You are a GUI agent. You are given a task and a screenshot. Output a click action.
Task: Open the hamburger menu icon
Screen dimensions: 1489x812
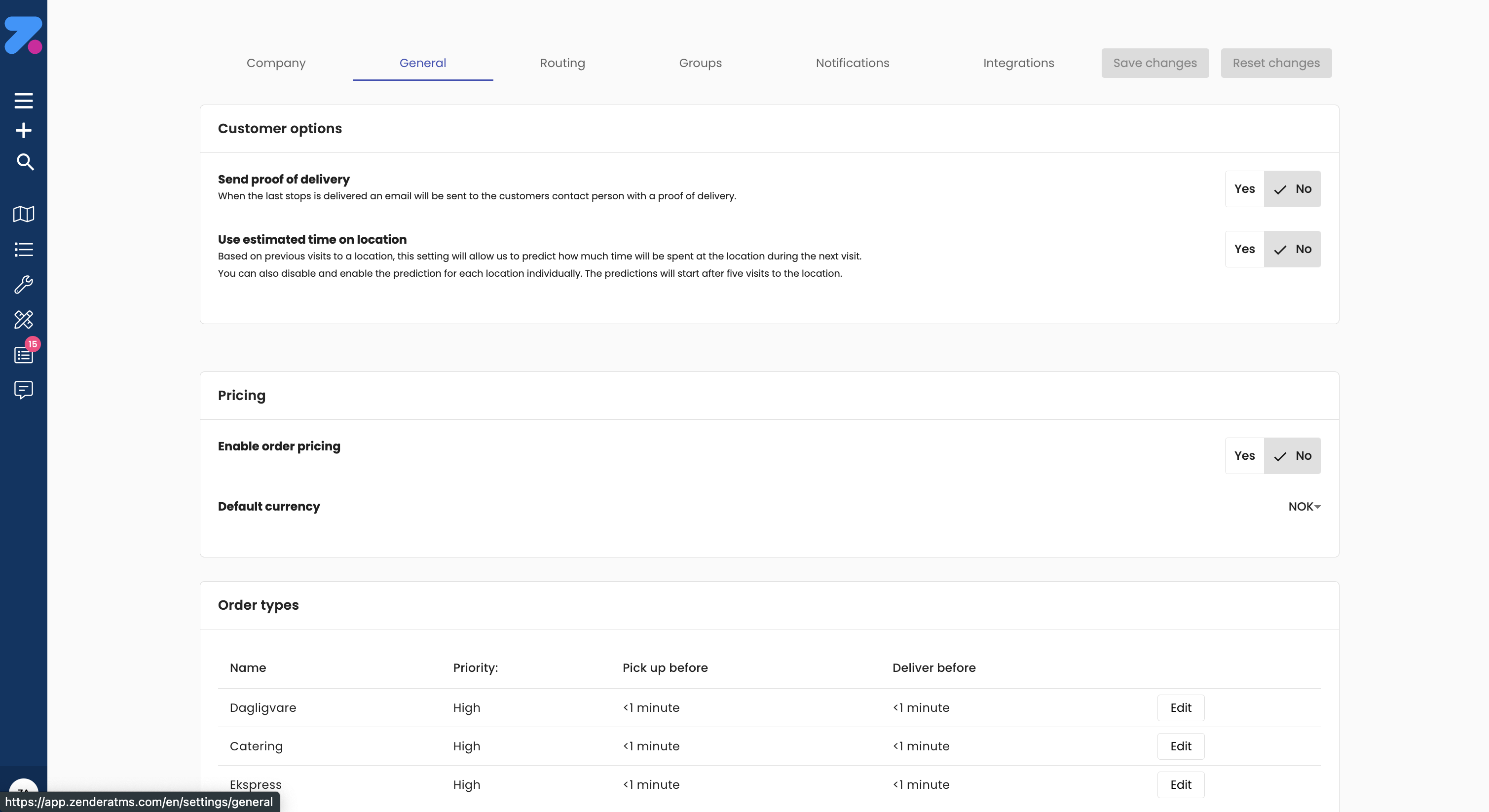pyautogui.click(x=23, y=101)
